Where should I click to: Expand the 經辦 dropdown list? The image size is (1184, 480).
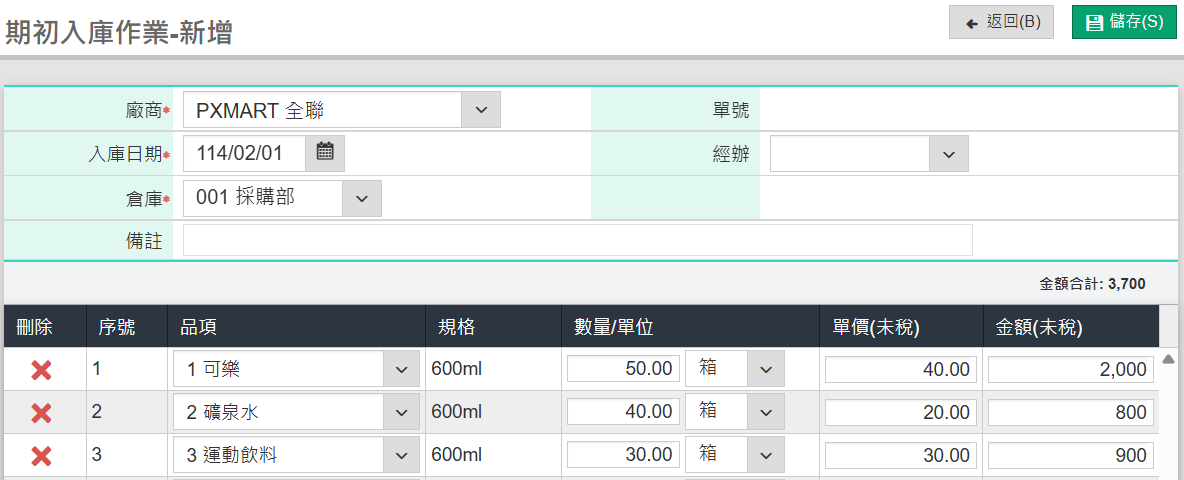click(948, 154)
